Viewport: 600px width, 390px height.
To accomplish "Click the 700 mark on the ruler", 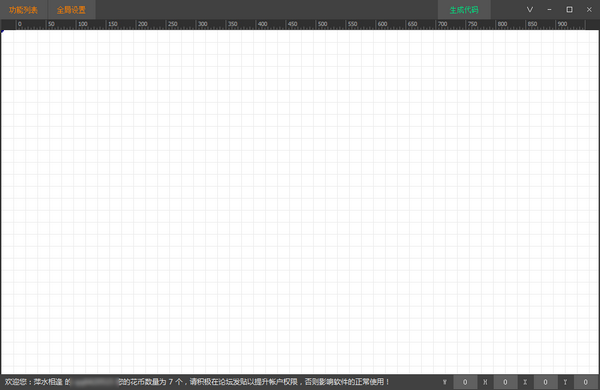I will click(442, 24).
